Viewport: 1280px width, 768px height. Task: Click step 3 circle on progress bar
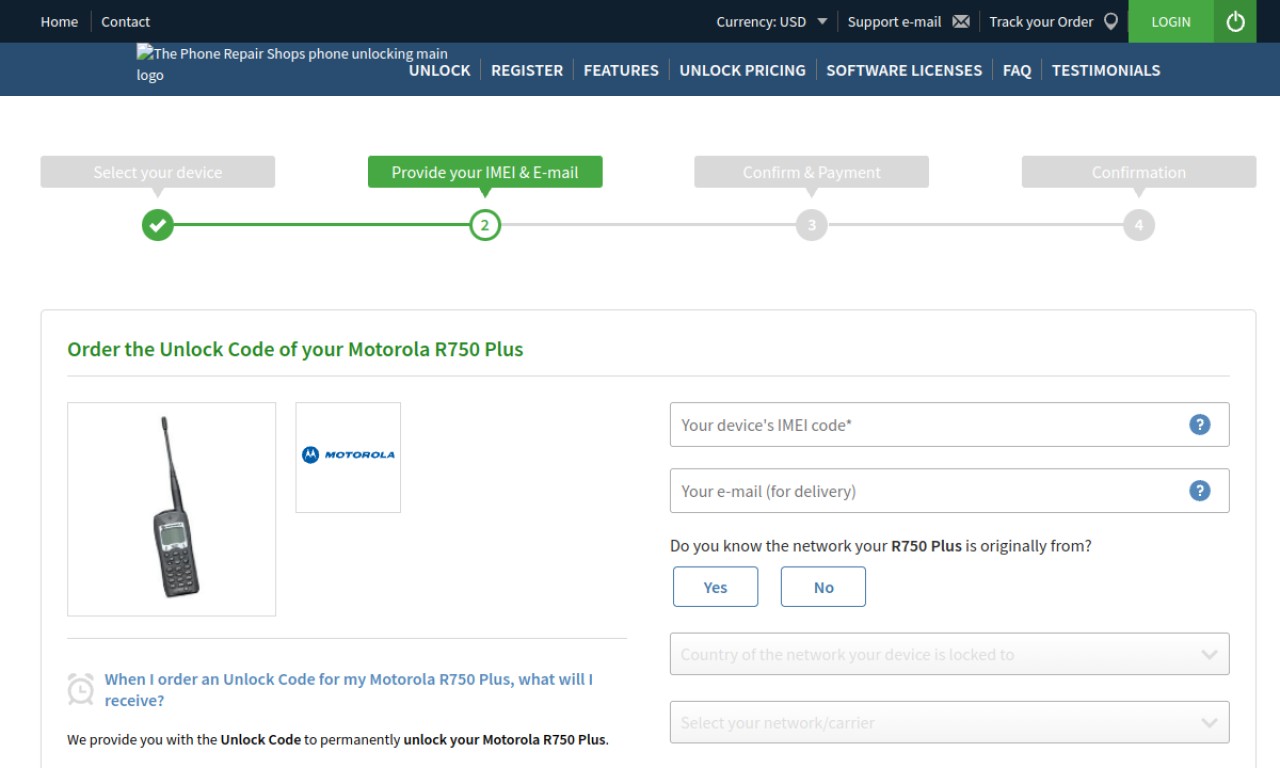click(811, 225)
